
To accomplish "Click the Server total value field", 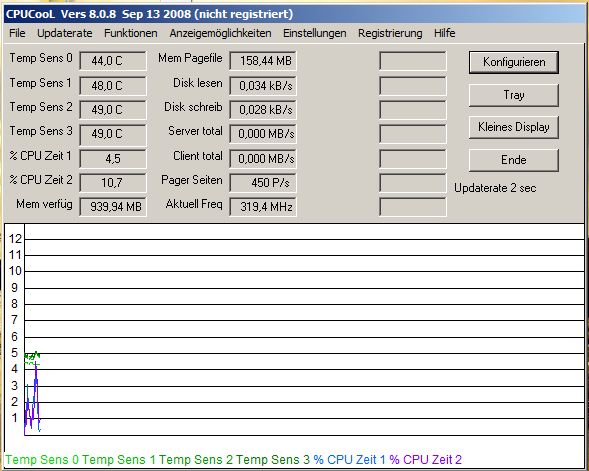I will pyautogui.click(x=263, y=134).
